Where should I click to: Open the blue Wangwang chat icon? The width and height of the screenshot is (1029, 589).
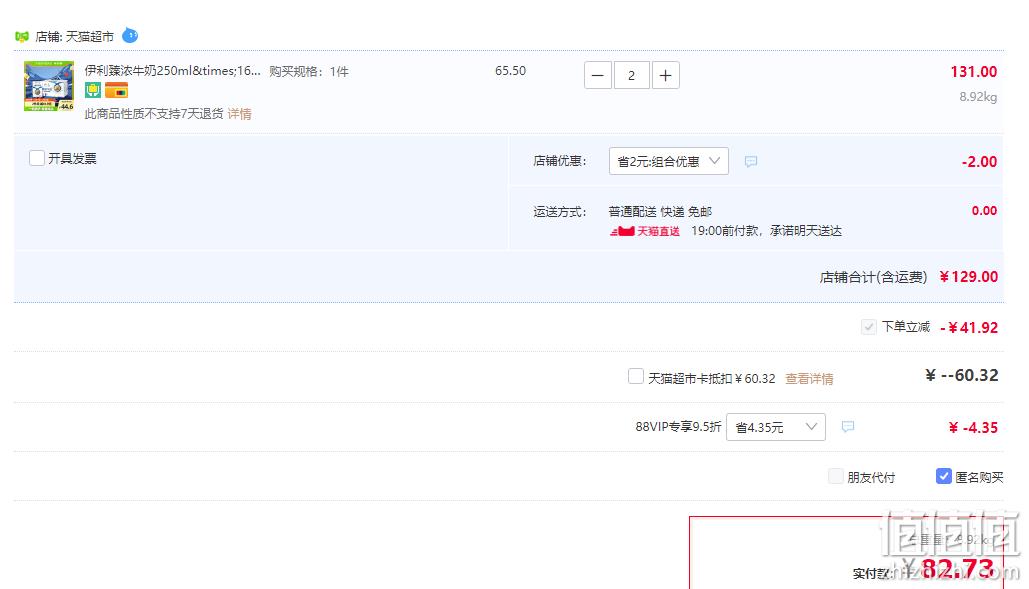pyautogui.click(x=131, y=35)
